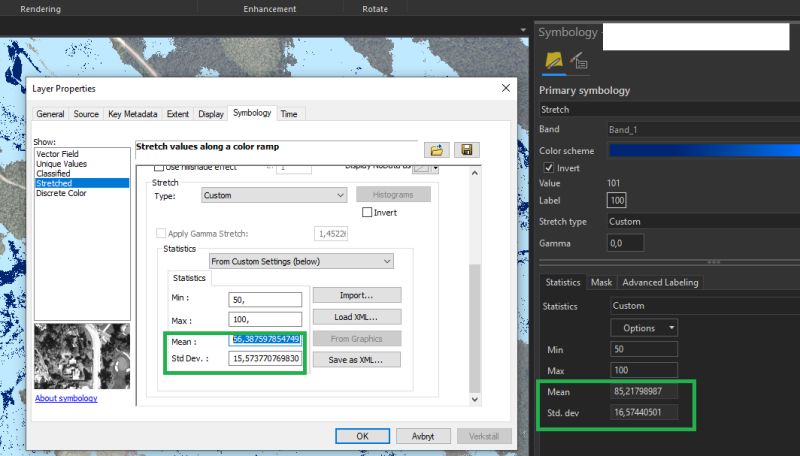Select the Statistics tab in Symbology pane

click(563, 282)
